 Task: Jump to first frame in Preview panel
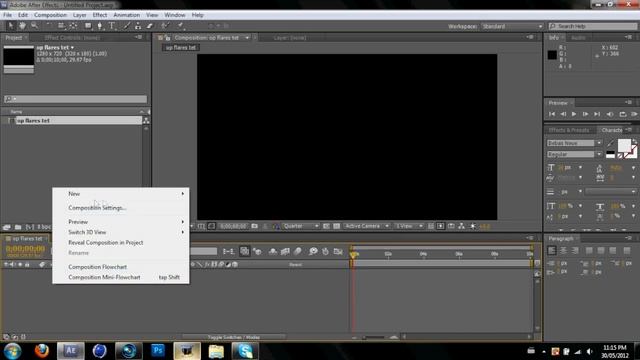click(552, 114)
